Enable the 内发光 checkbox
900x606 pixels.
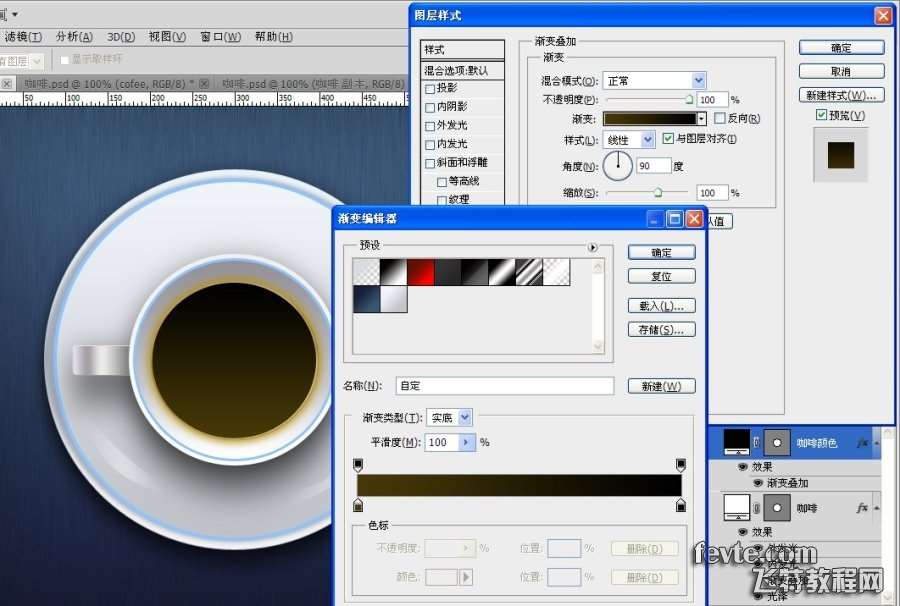(x=430, y=145)
